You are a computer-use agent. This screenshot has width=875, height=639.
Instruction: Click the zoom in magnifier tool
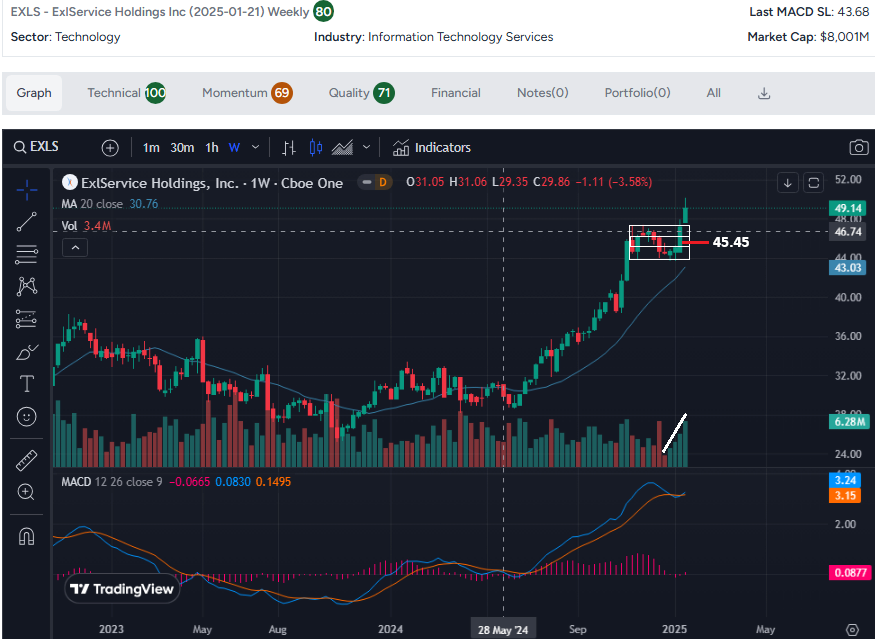[x=27, y=492]
